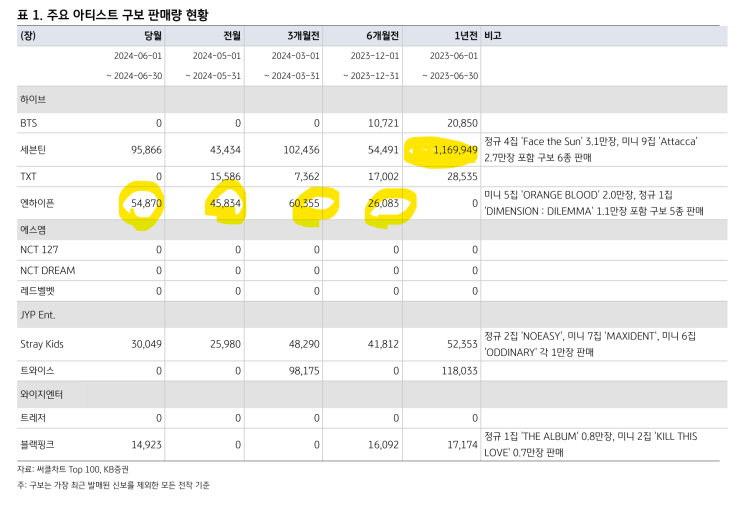Click TXT value '17,002'
743x513 pixels.
[383, 177]
